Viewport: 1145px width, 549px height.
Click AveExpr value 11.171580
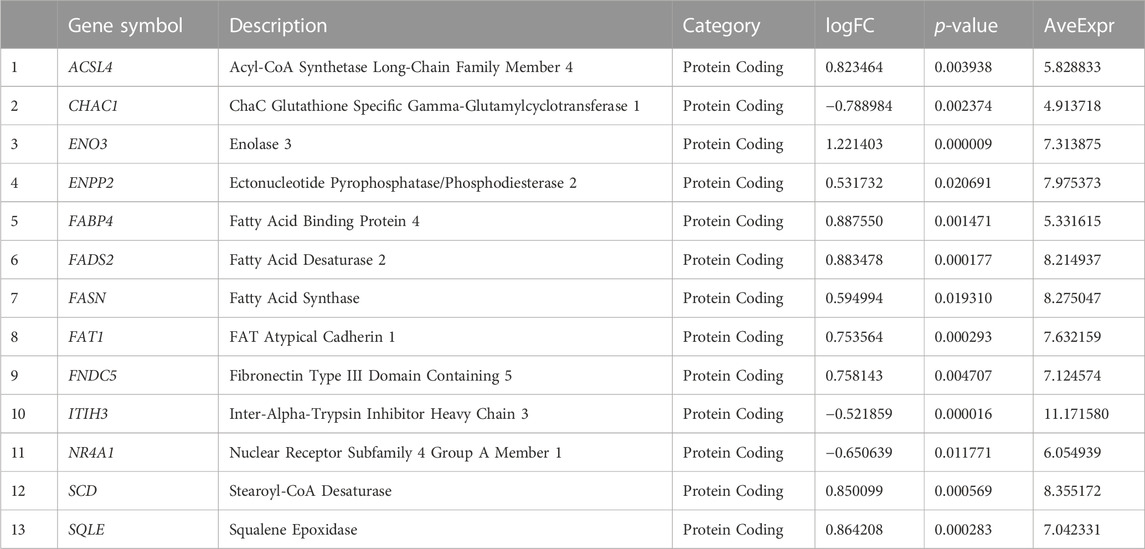[x=1076, y=414]
